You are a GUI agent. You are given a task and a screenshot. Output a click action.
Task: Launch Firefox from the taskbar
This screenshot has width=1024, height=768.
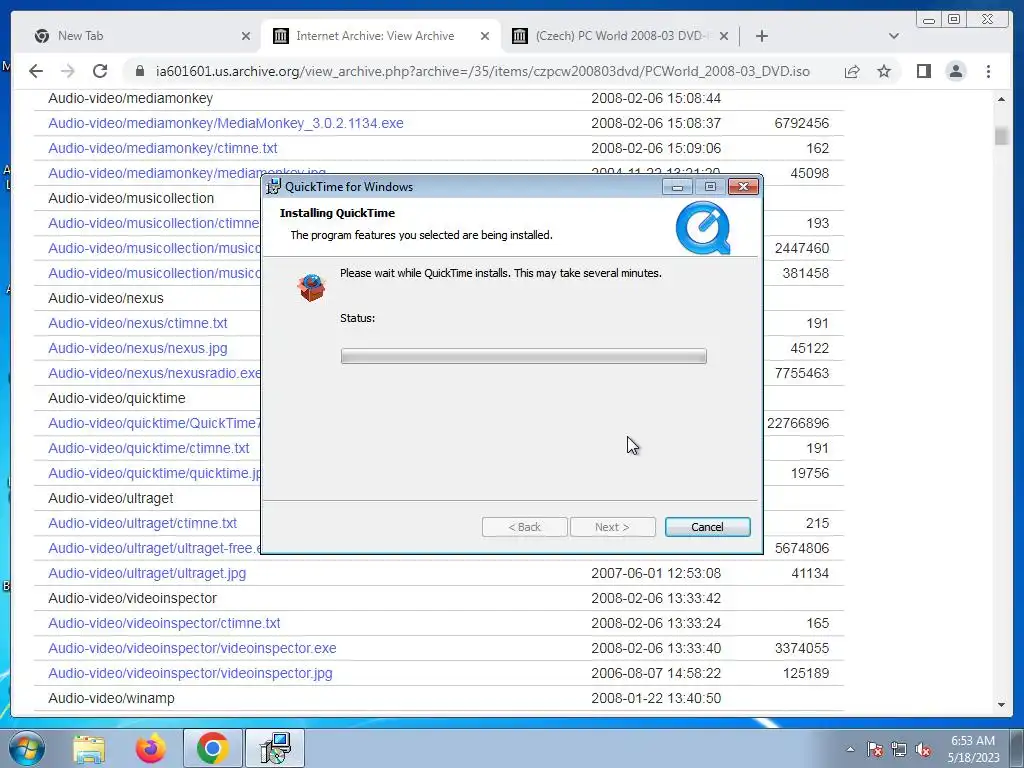point(150,748)
